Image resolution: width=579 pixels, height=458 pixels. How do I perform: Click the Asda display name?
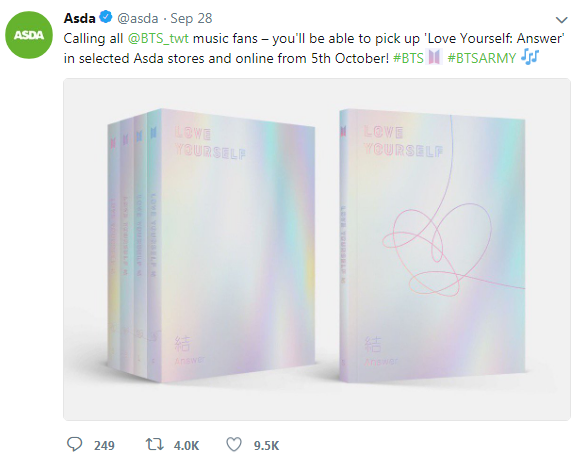coord(79,18)
